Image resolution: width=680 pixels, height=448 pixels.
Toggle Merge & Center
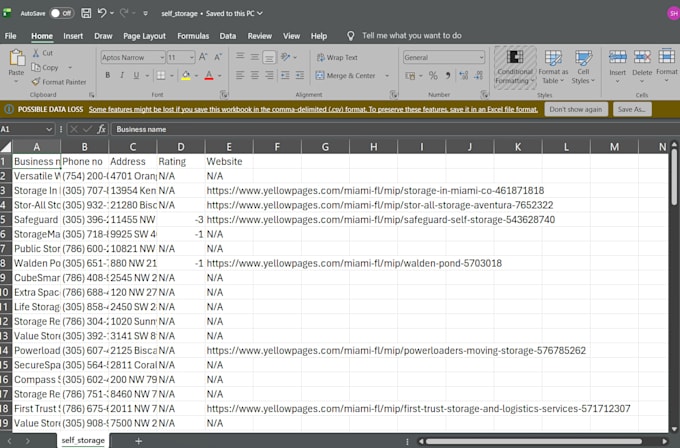pos(346,75)
